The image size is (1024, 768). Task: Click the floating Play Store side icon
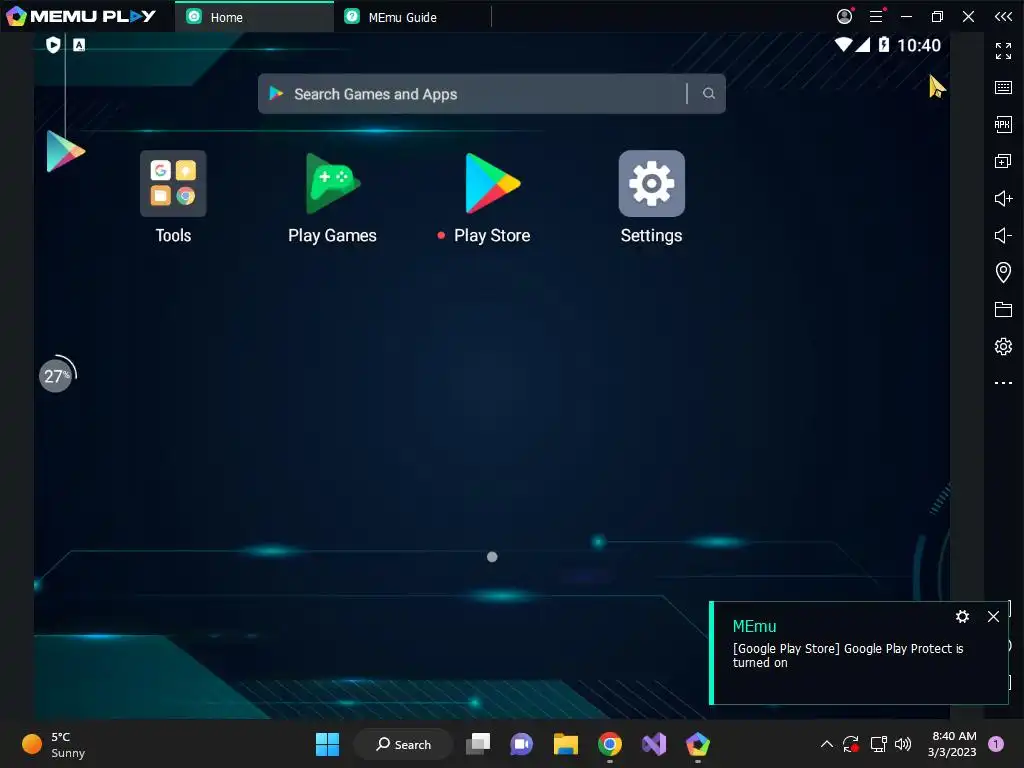click(x=65, y=152)
